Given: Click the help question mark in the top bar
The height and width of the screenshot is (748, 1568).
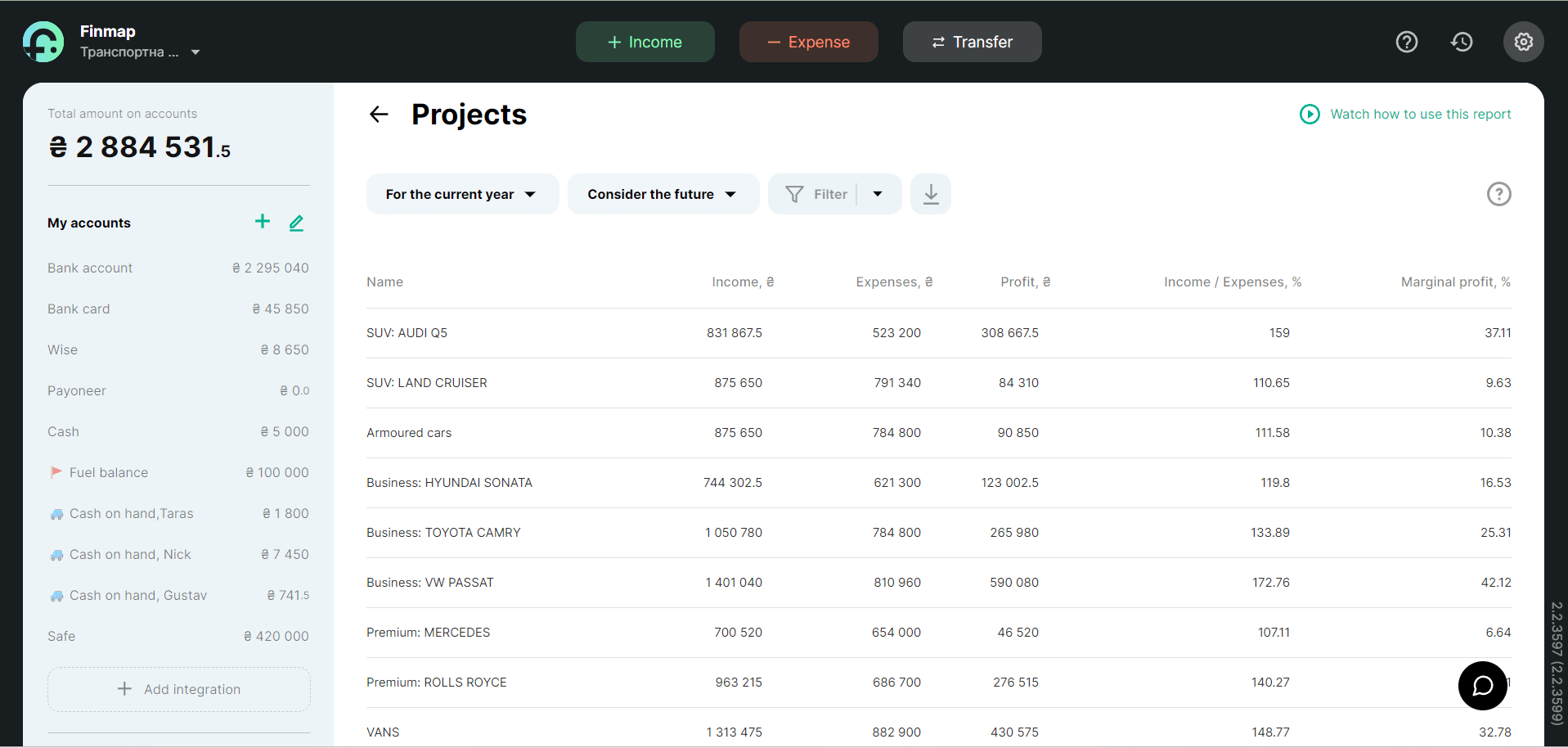Looking at the screenshot, I should (x=1406, y=42).
